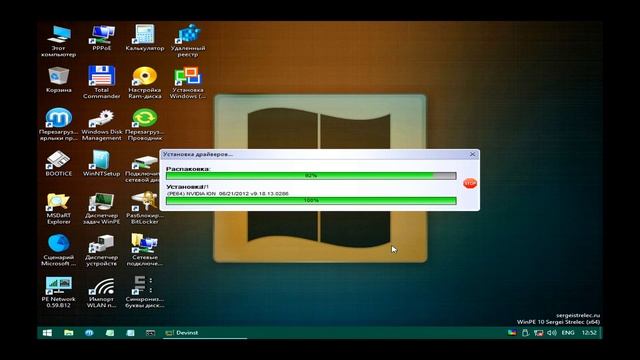Open Диспетчер устройств shortcut
640x360 pixels.
click(102, 250)
